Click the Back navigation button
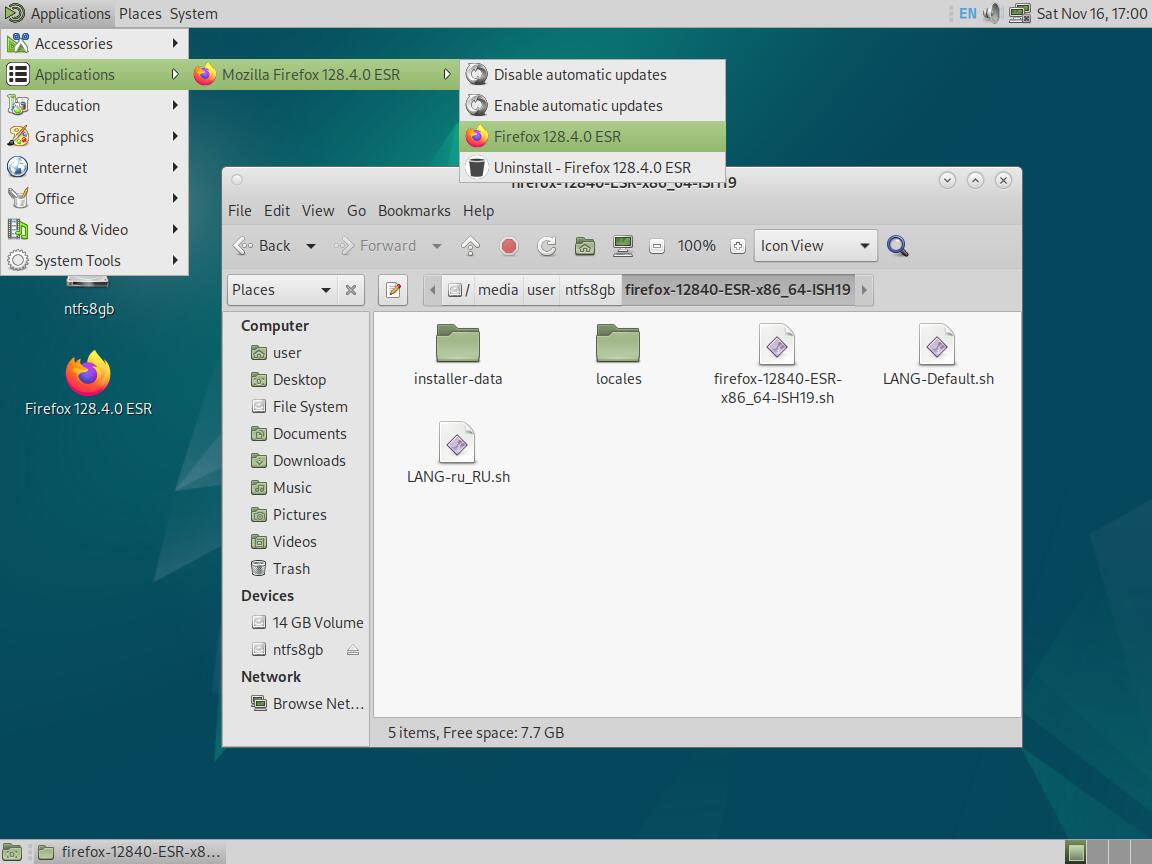Viewport: 1152px width, 864px height. [x=263, y=246]
